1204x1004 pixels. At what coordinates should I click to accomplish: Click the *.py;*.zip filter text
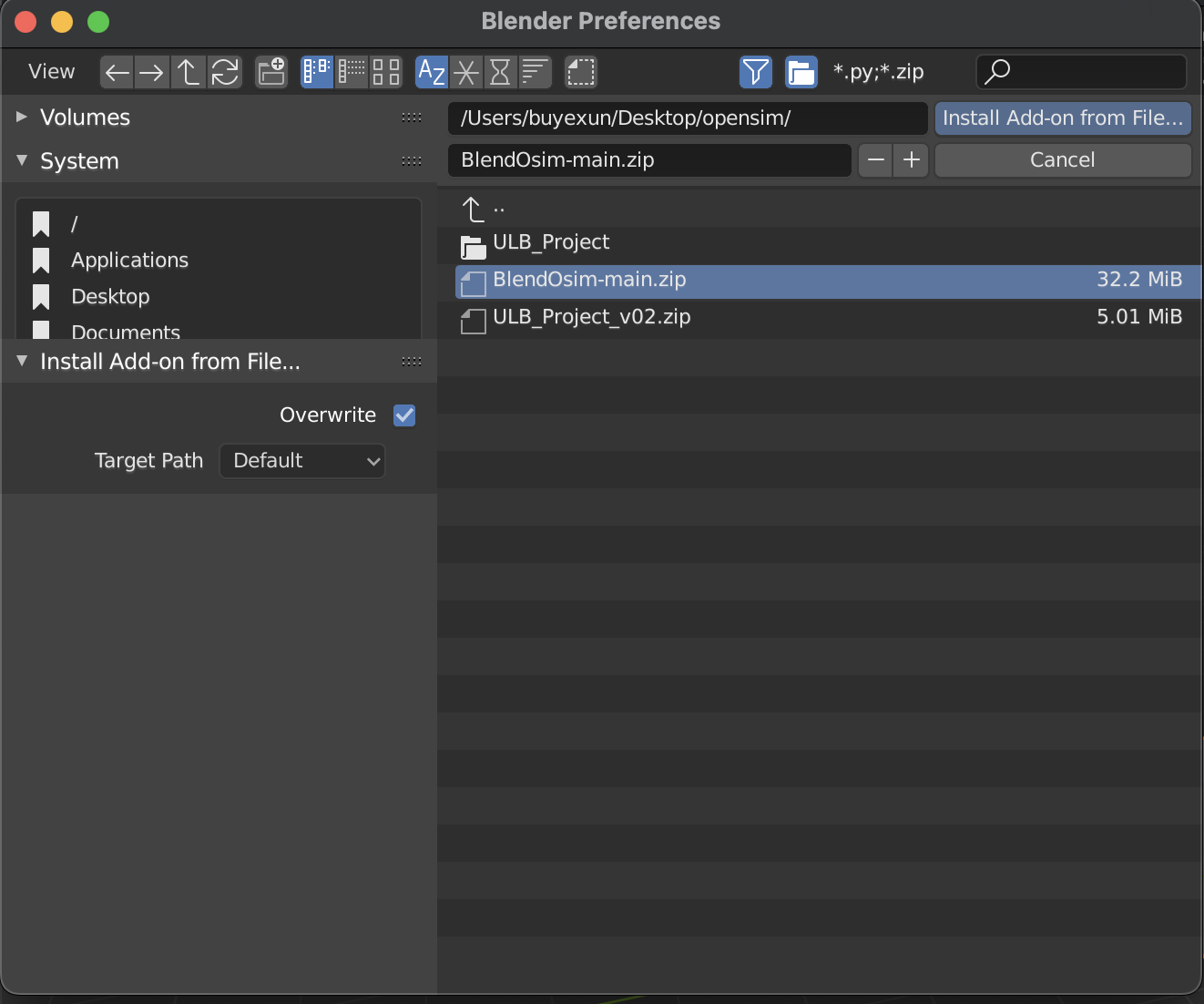pos(879,72)
